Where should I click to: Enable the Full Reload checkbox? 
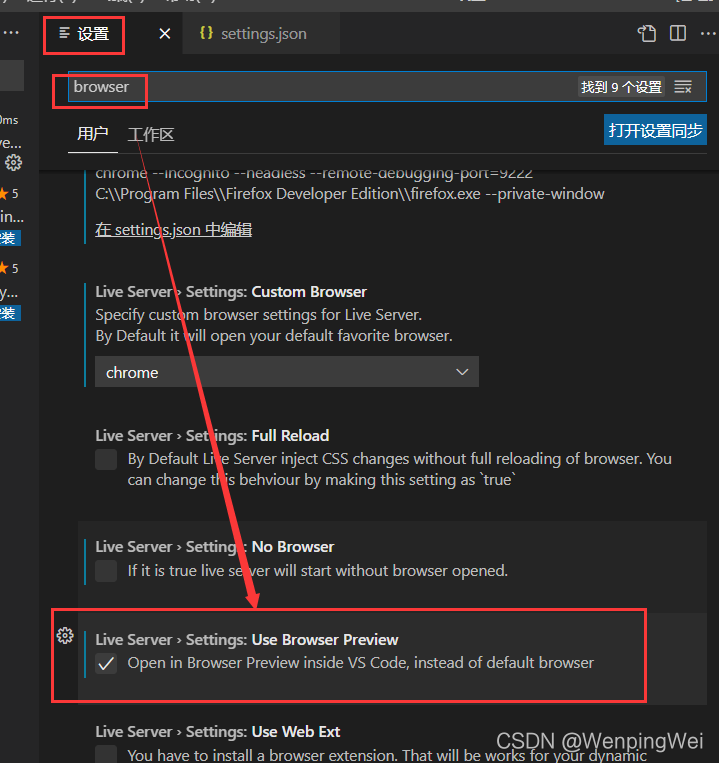coord(106,459)
